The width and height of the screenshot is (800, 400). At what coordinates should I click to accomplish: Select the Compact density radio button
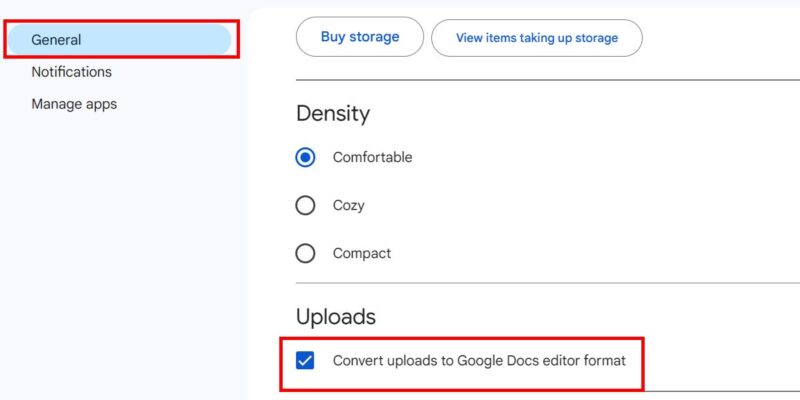coord(306,253)
